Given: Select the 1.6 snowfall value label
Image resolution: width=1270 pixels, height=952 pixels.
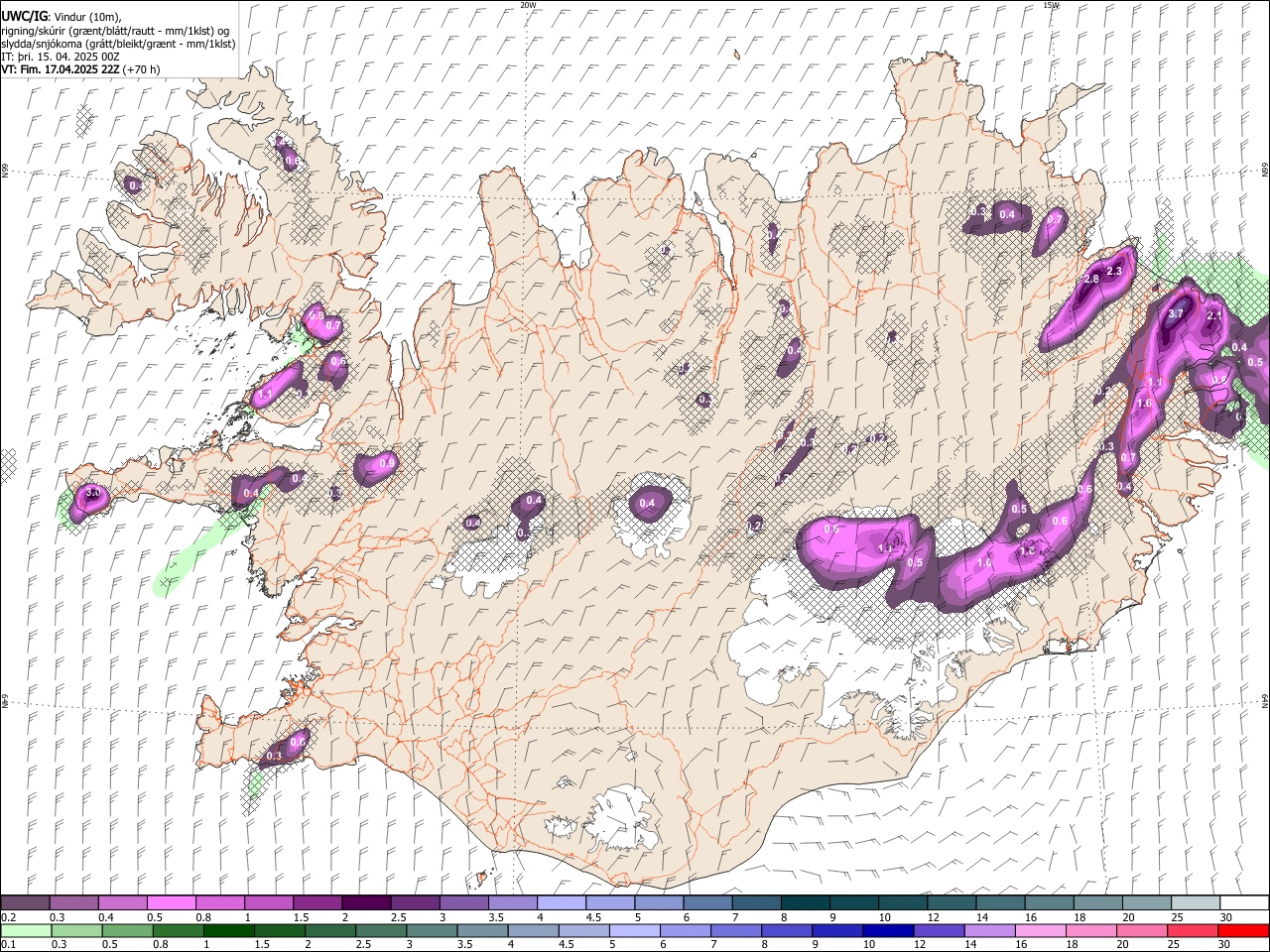Looking at the screenshot, I should tap(1144, 404).
